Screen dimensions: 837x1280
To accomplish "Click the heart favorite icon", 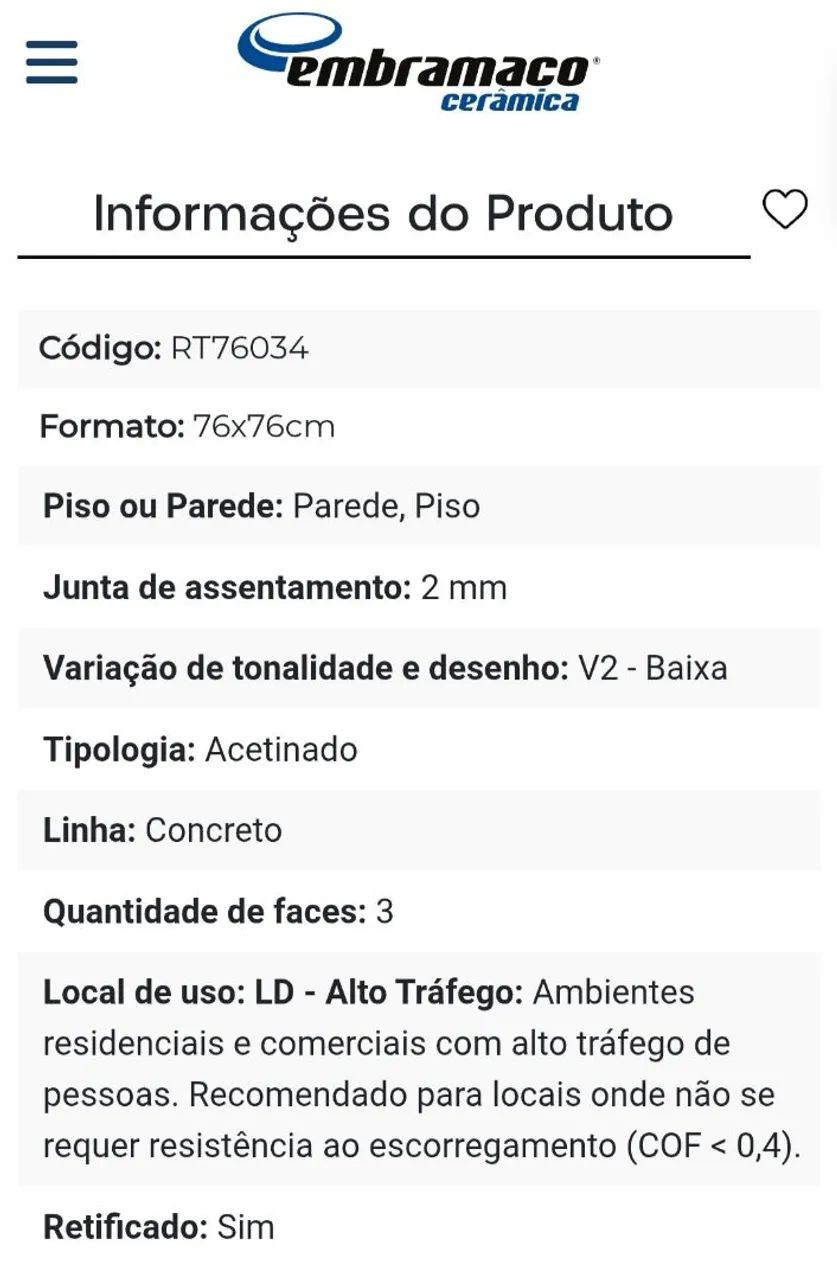I will (x=784, y=210).
